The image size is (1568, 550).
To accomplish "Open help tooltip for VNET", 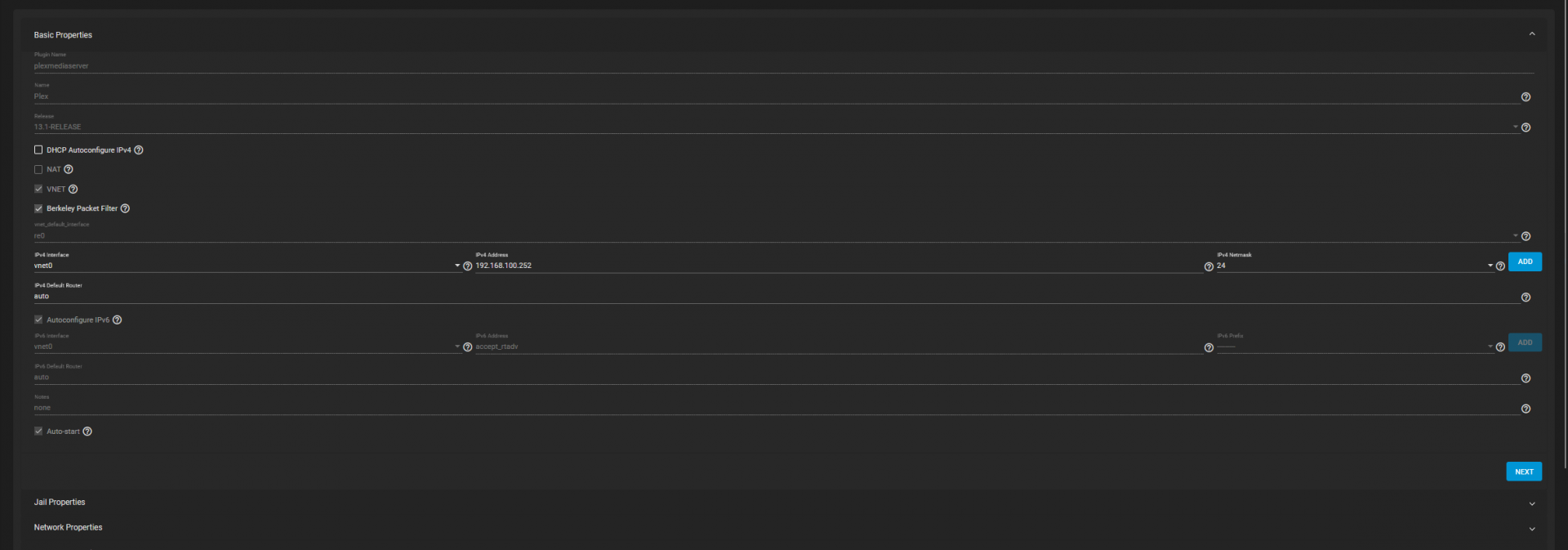I will [73, 190].
